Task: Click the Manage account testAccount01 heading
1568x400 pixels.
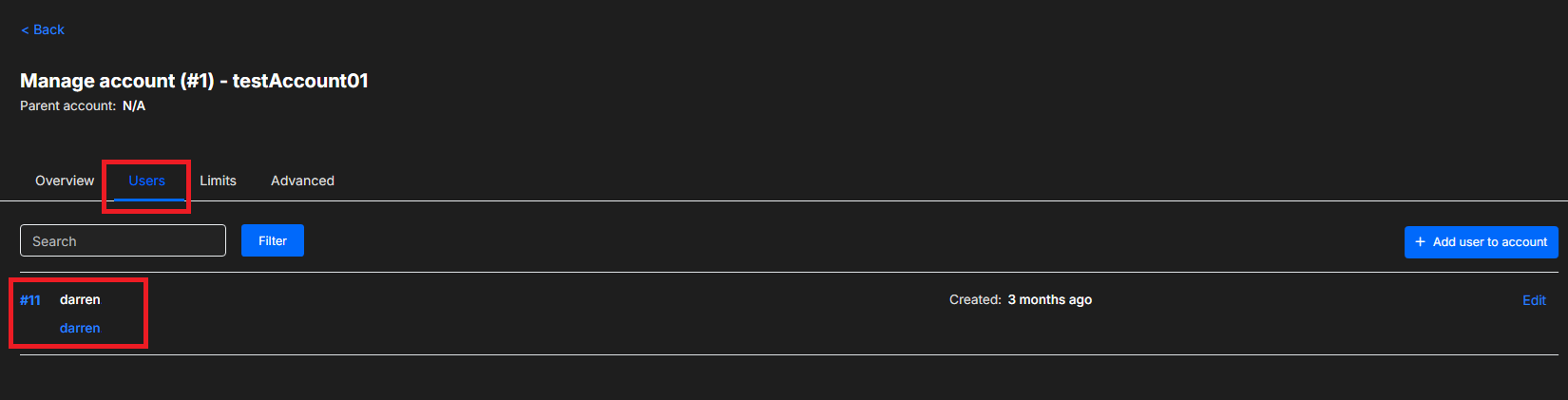Action: tap(194, 81)
